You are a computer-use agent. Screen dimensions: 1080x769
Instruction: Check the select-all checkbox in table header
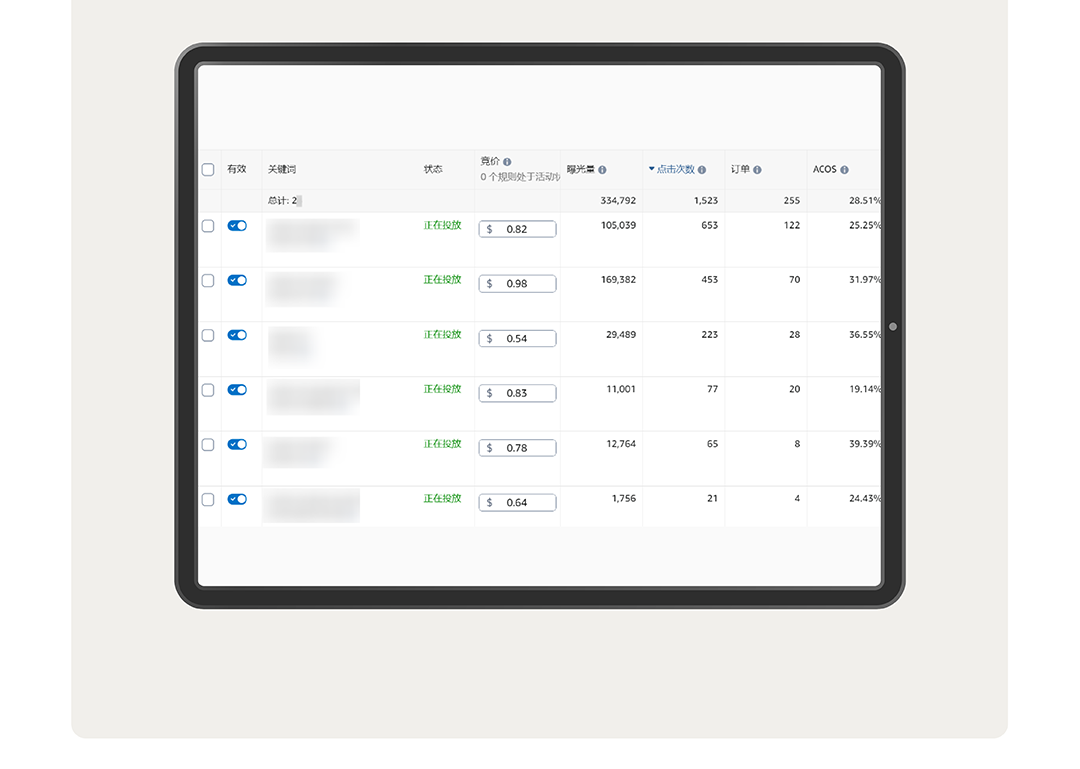[208, 170]
